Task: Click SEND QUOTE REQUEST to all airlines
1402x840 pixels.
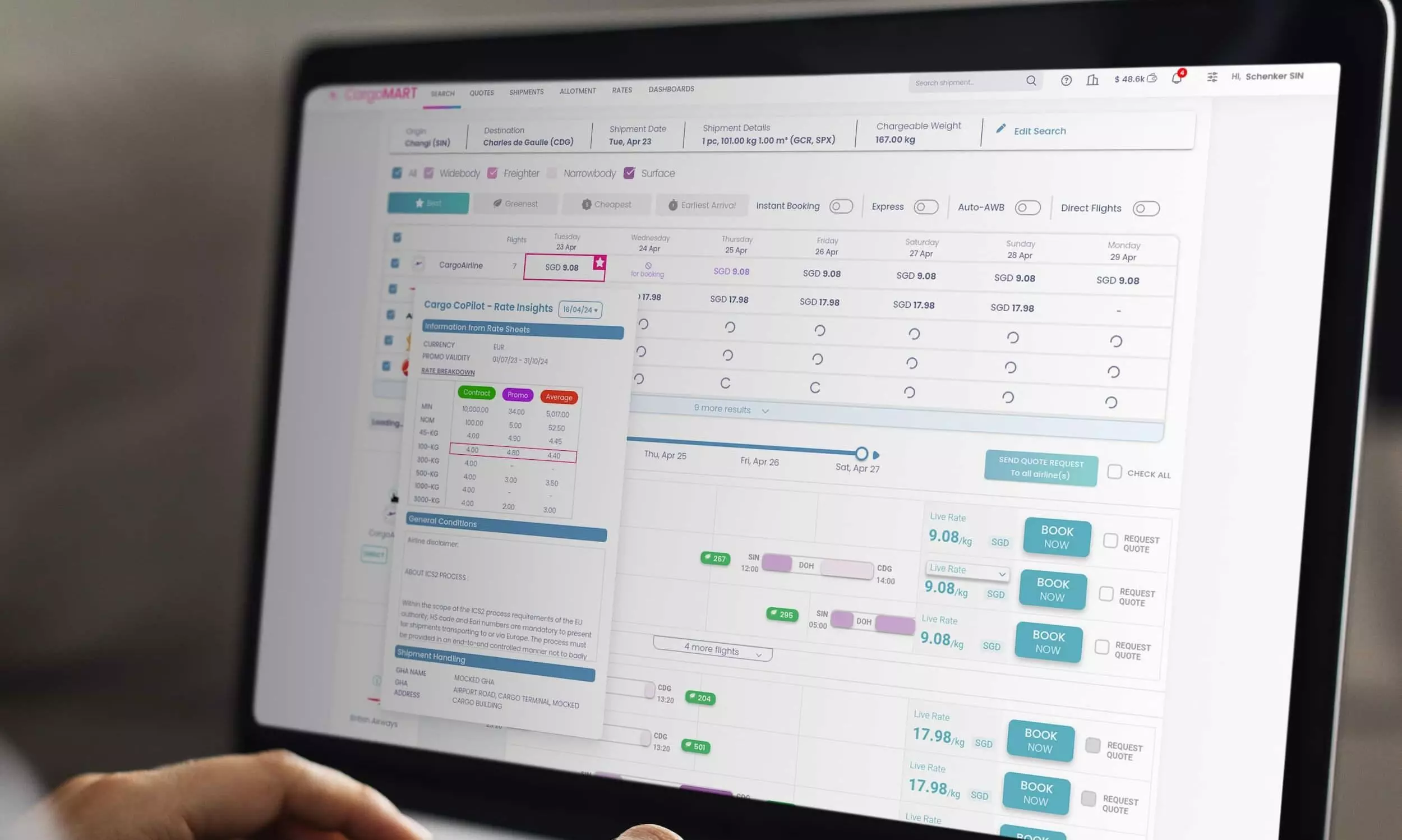Action: [1040, 467]
